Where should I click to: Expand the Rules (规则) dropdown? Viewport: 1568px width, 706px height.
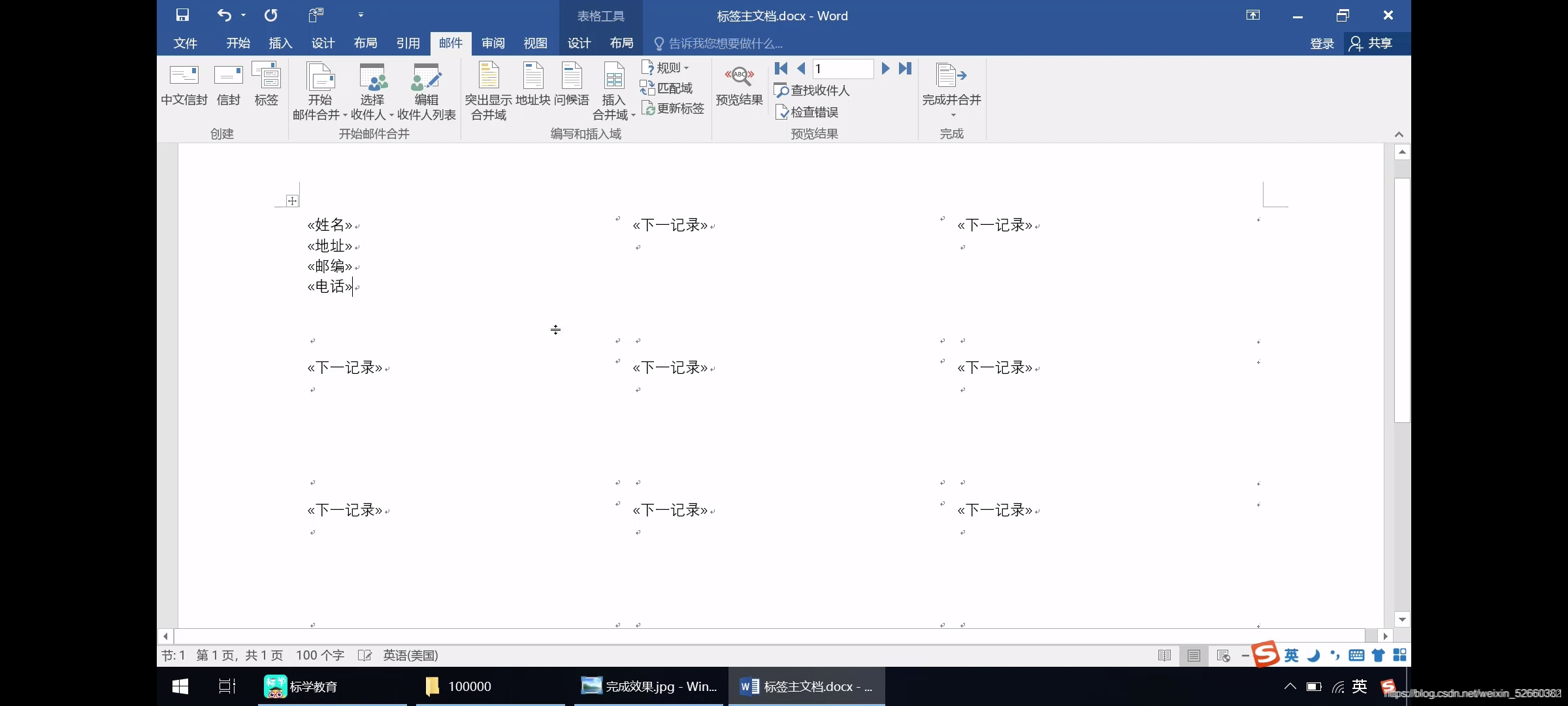pyautogui.click(x=666, y=67)
